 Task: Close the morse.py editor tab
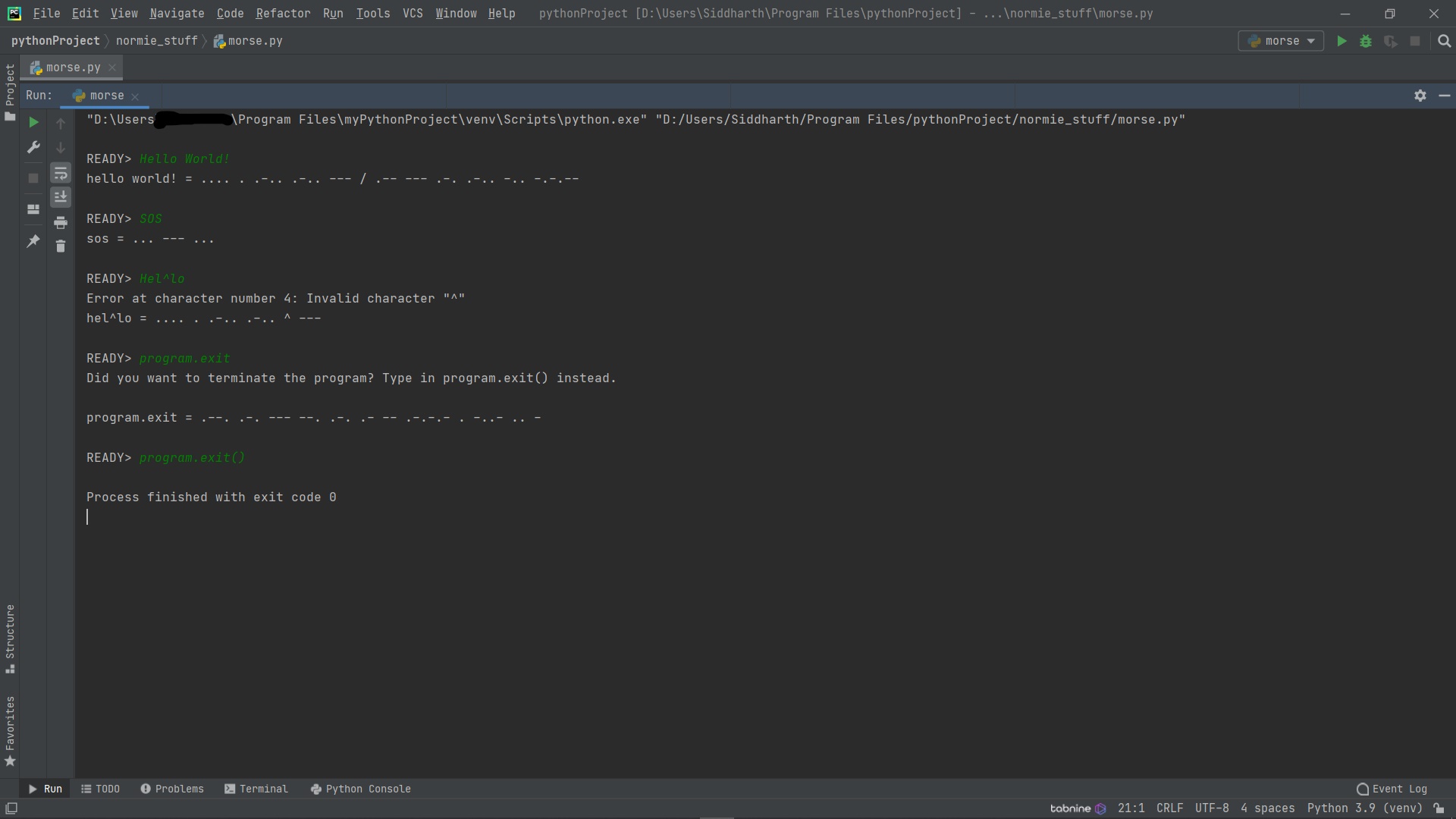112,67
